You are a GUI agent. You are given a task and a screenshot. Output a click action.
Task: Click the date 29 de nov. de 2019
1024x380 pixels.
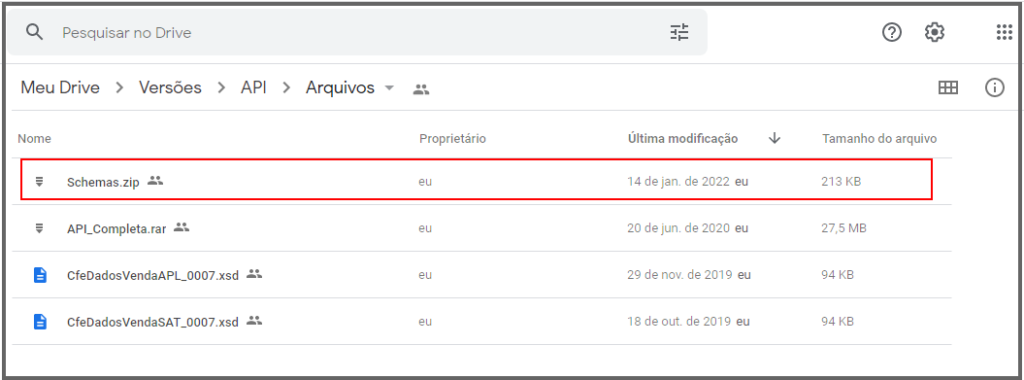(679, 275)
